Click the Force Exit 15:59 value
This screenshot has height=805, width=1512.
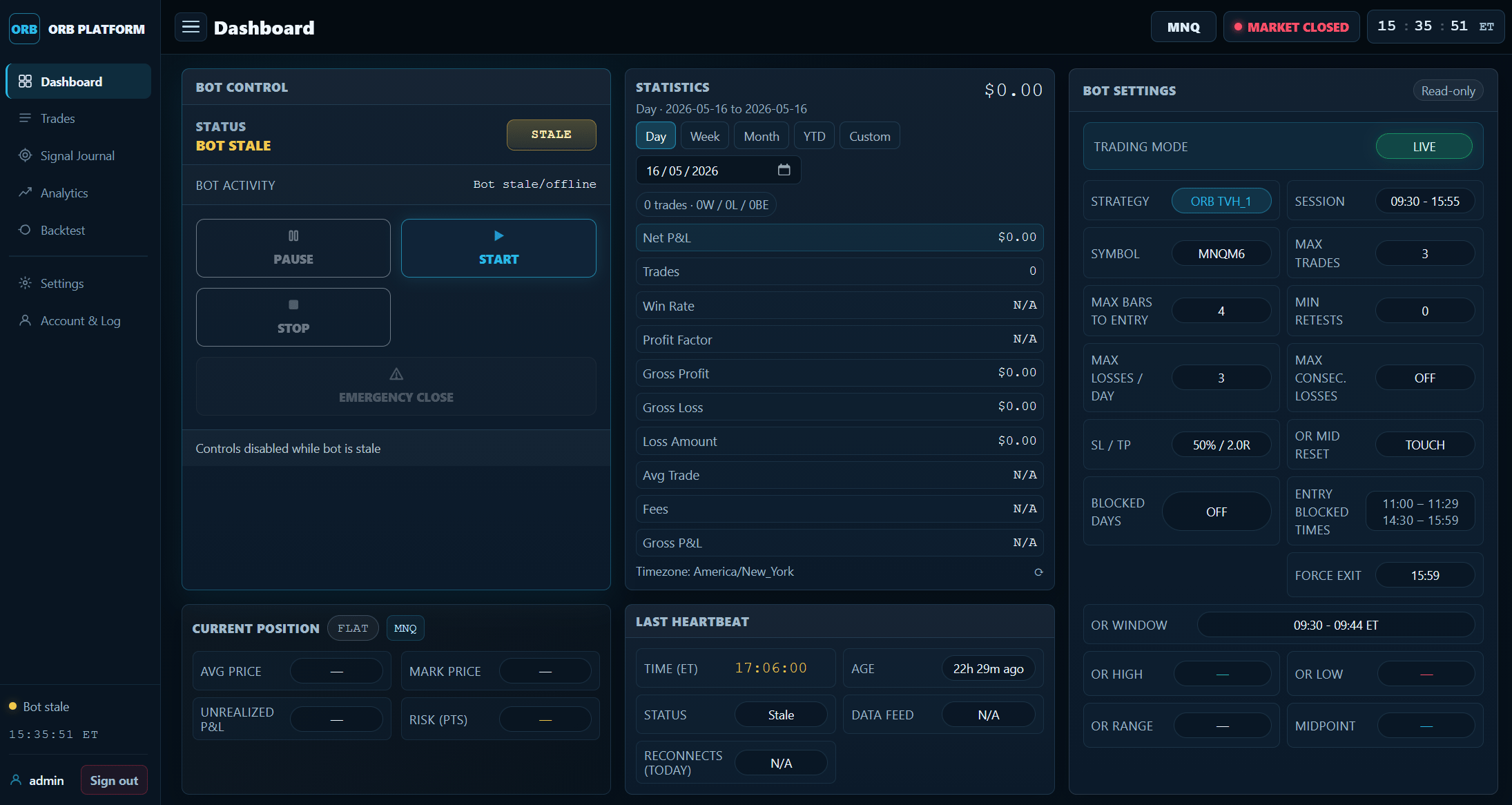(x=1424, y=575)
